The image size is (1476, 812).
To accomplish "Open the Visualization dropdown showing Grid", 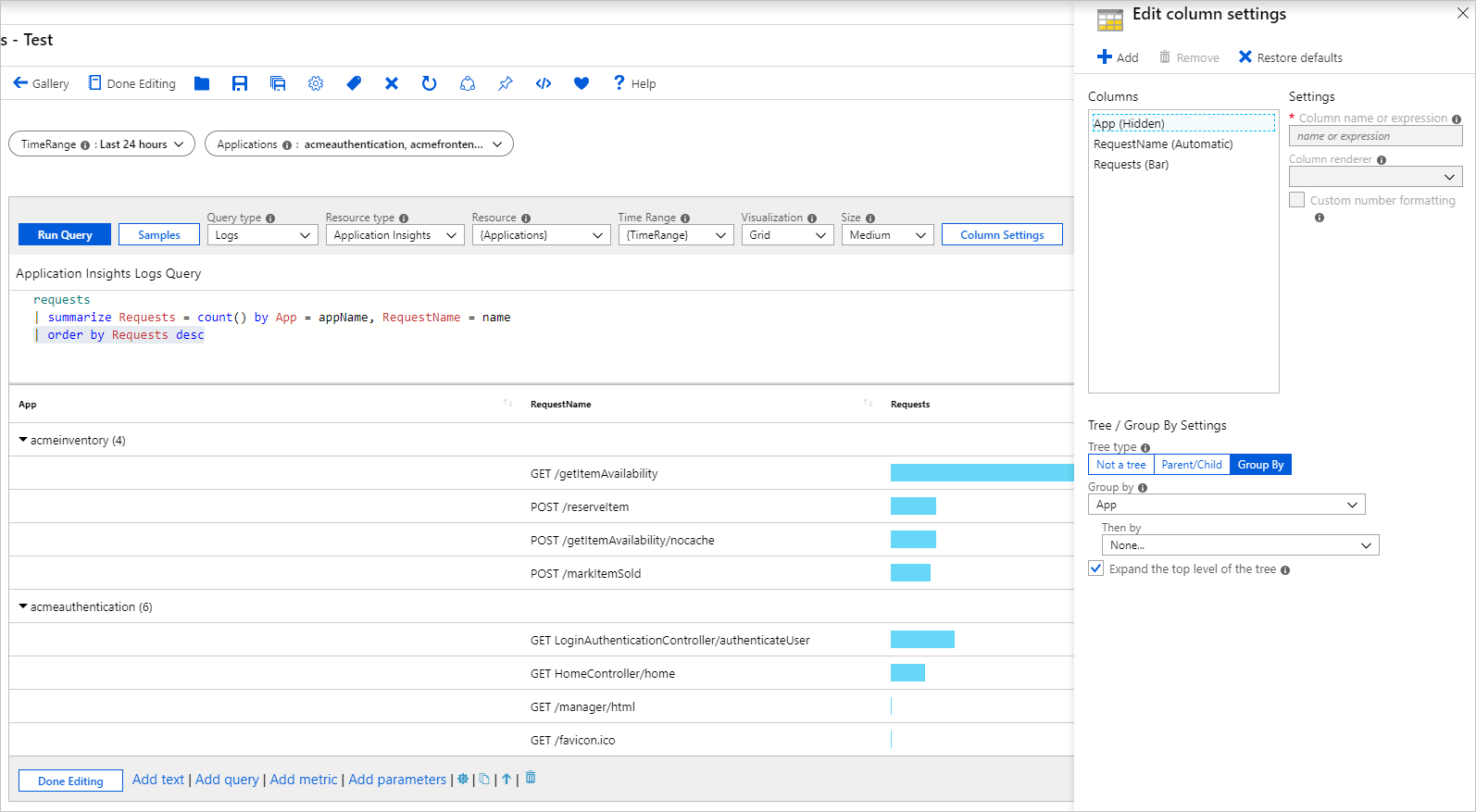I will coord(787,235).
